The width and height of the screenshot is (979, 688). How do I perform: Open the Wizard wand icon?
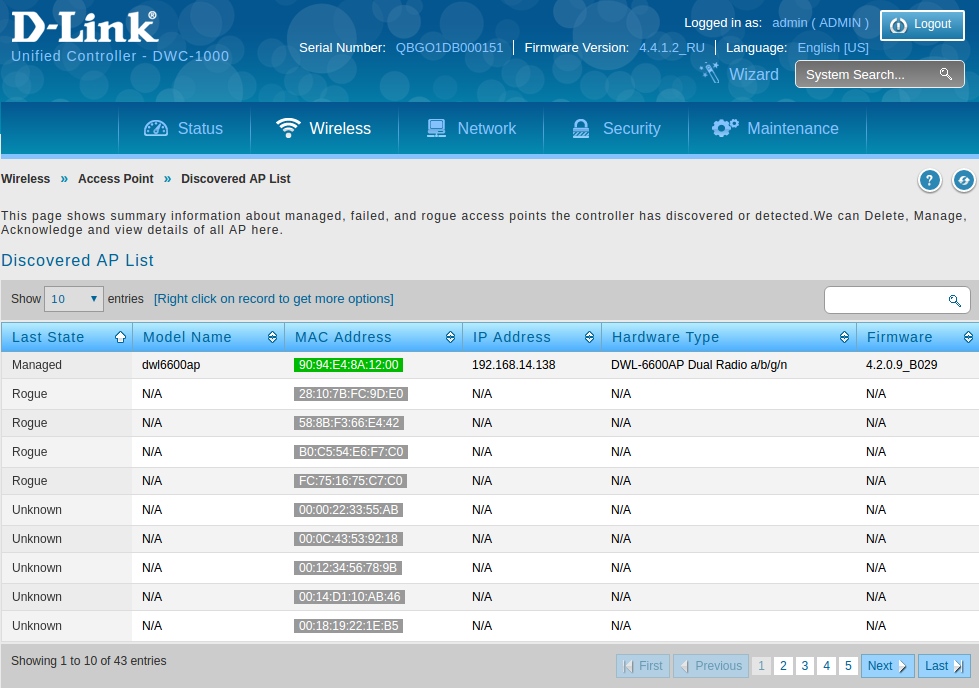coord(710,73)
